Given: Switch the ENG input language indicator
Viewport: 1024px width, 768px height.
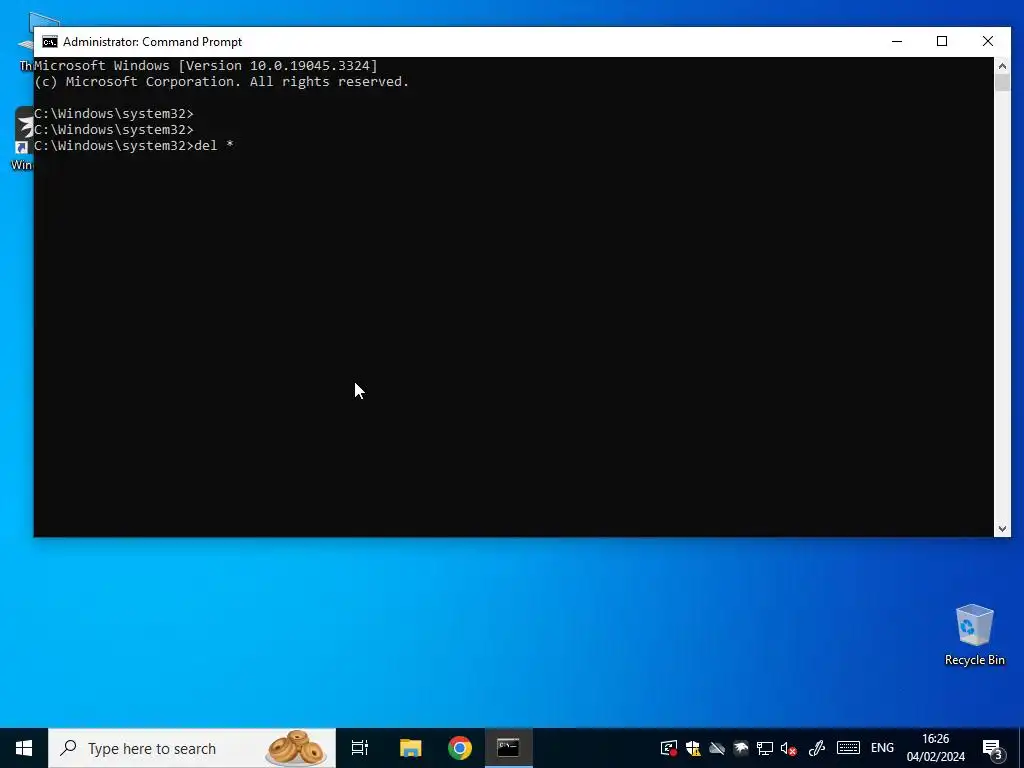Looking at the screenshot, I should (882, 748).
